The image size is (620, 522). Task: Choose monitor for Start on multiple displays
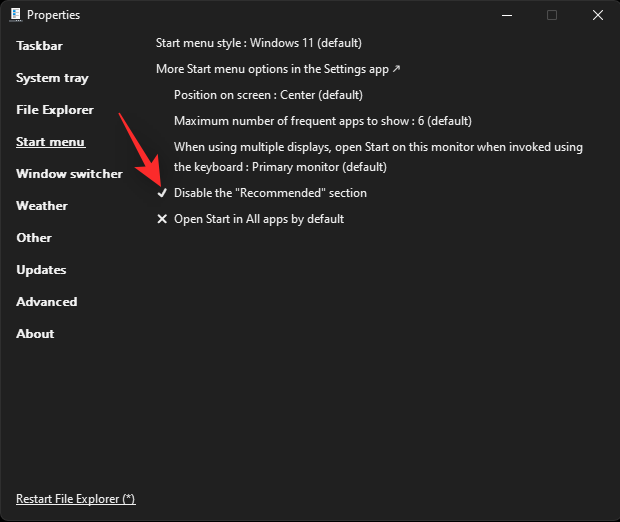click(x=378, y=157)
